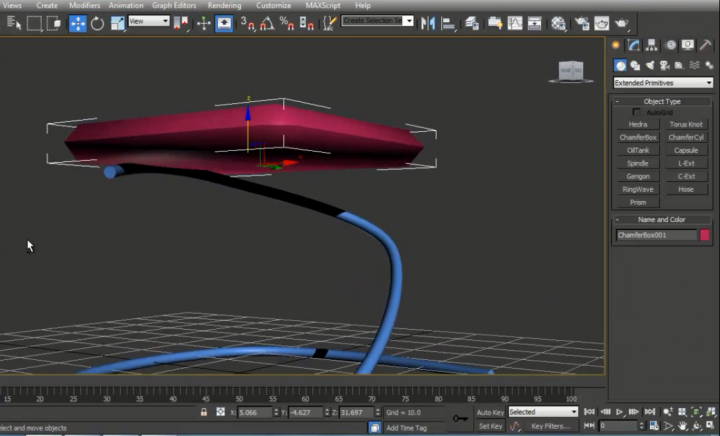
Task: Open the Rendering menu
Action: 223,5
